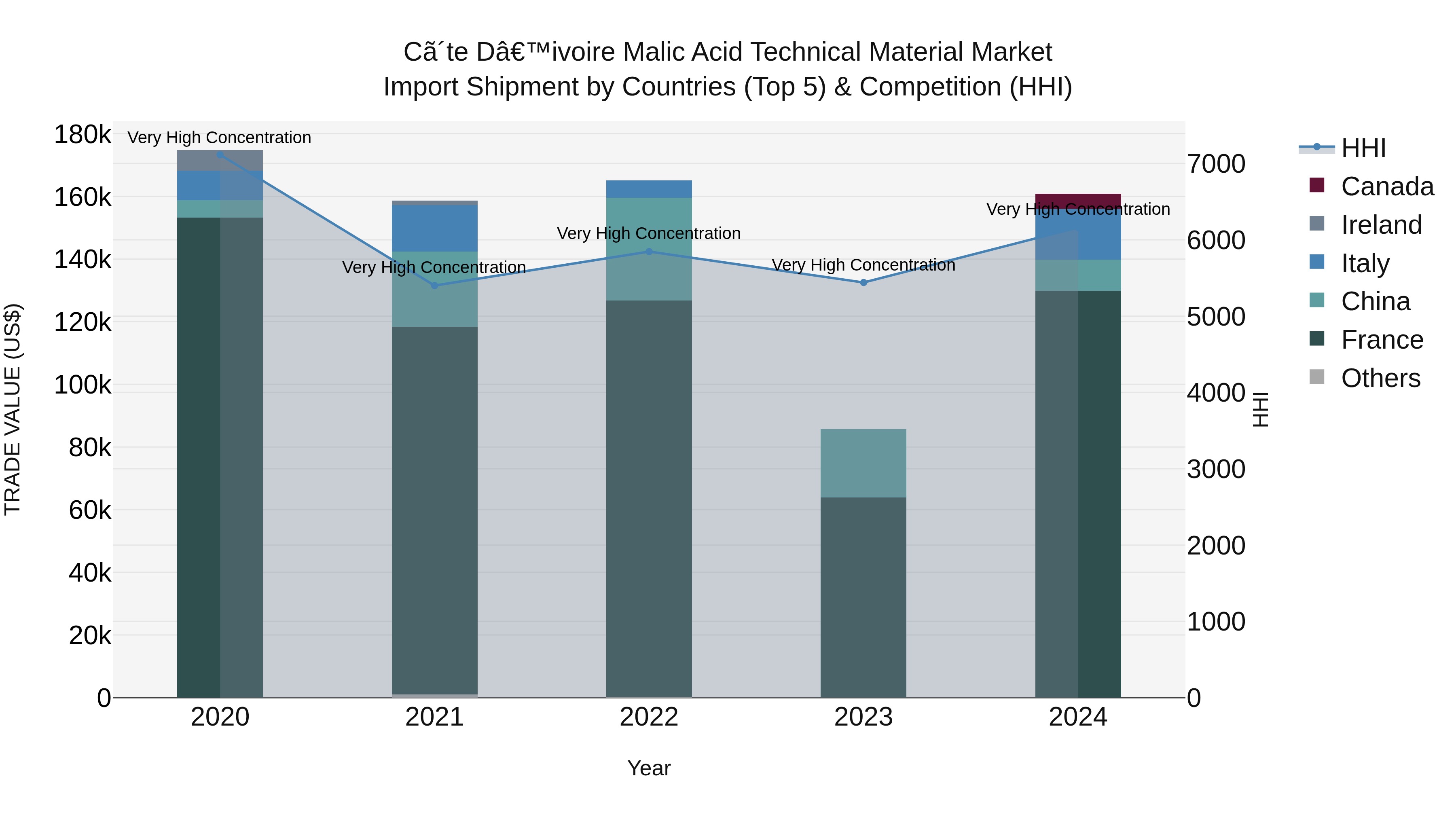Viewport: 1456px width, 819px height.
Task: Click the TRADE VALUE (US$) axis title
Action: 13,409
